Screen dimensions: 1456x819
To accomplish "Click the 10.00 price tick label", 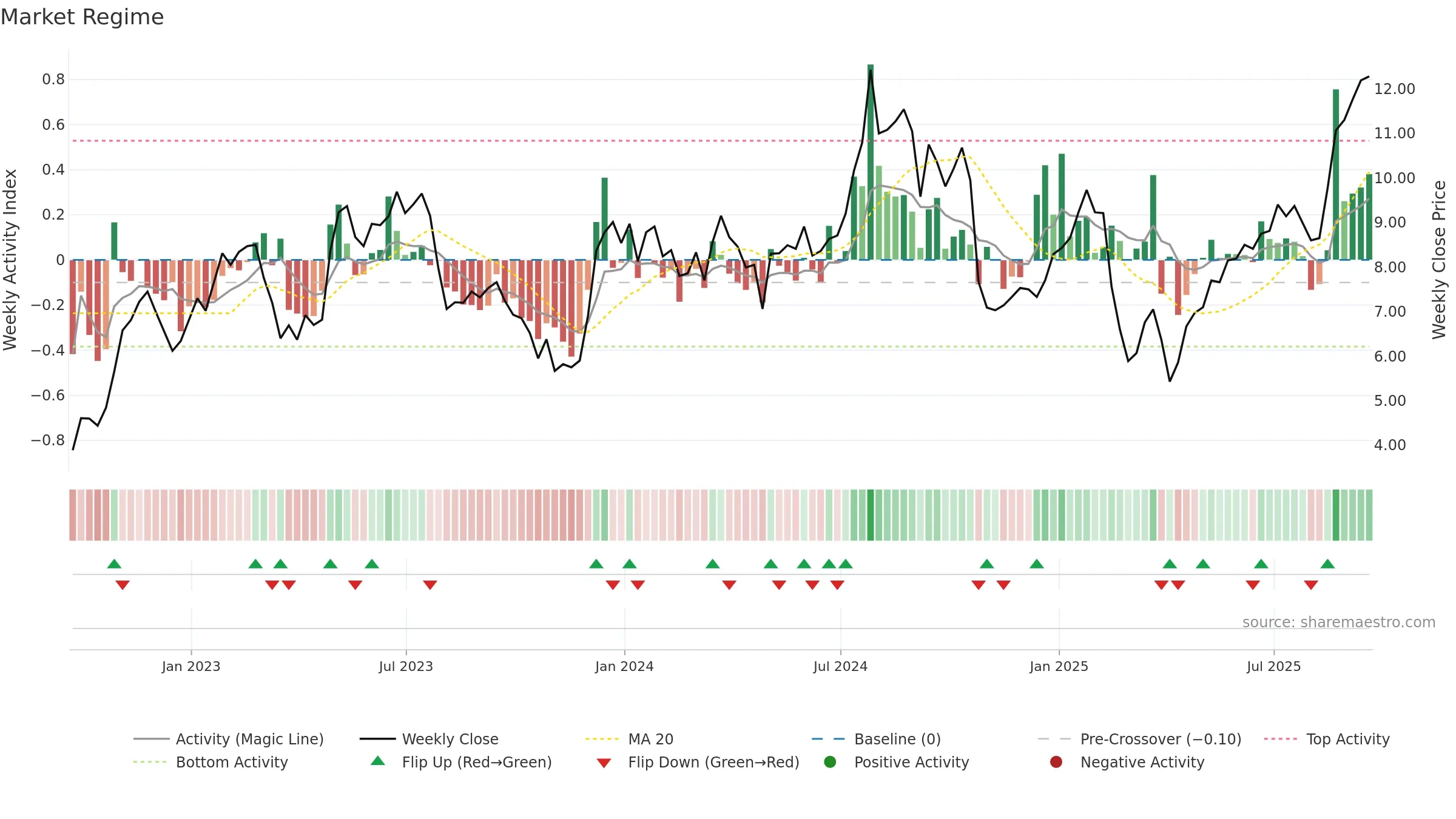I will point(1395,178).
